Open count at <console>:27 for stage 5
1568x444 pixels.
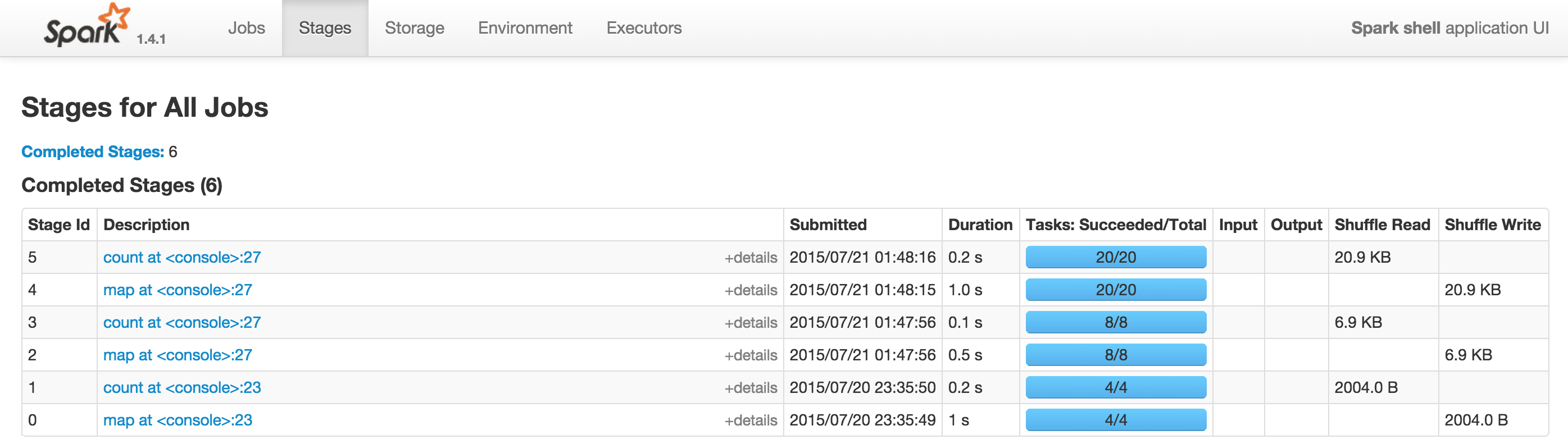(182, 257)
